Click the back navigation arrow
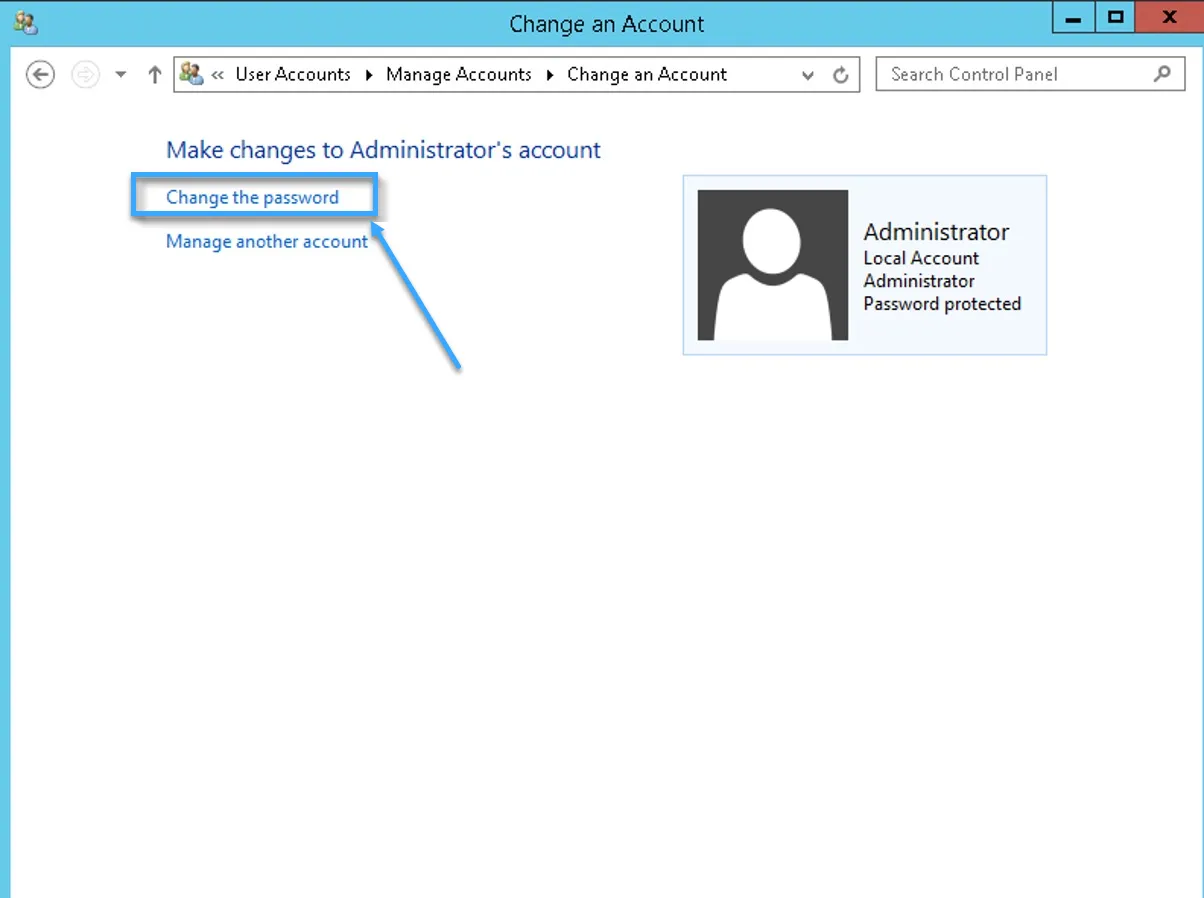The width and height of the screenshot is (1204, 898). (x=40, y=75)
